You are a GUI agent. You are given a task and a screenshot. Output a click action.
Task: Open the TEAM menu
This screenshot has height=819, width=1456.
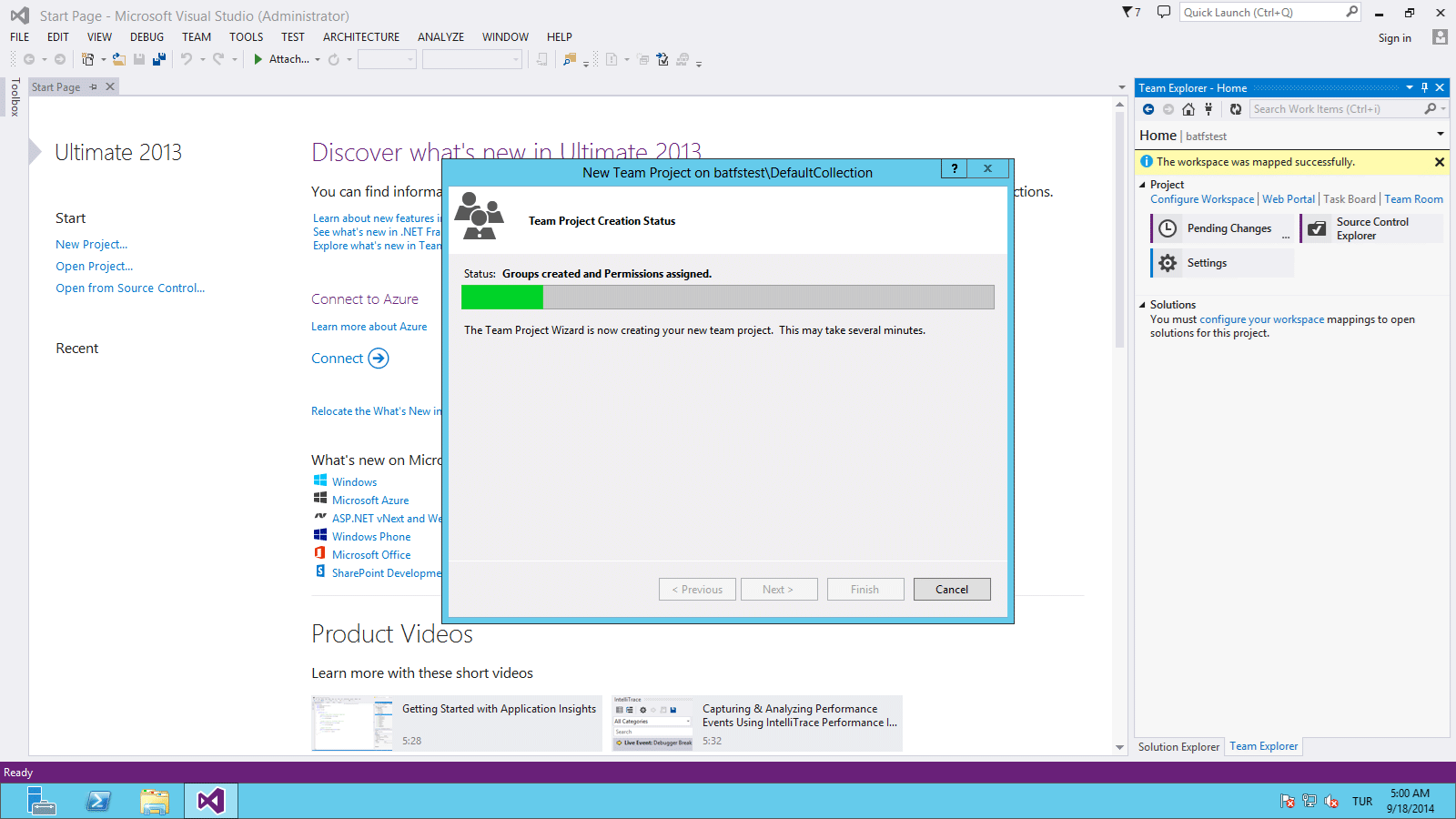pos(196,36)
